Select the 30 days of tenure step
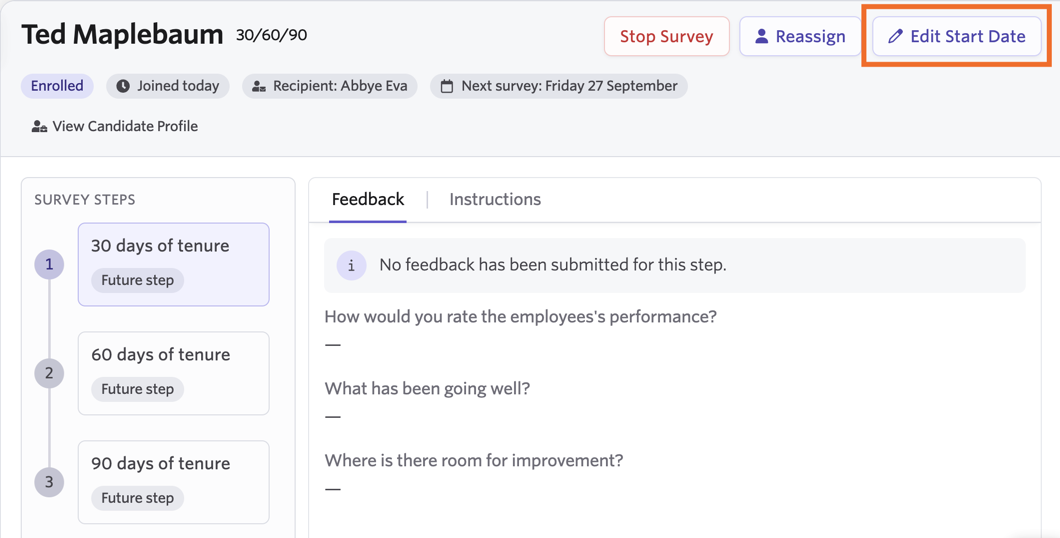The image size is (1060, 538). (174, 264)
